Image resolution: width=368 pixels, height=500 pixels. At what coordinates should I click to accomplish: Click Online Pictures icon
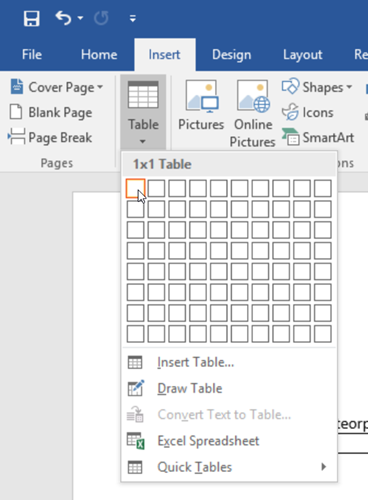[x=253, y=96]
